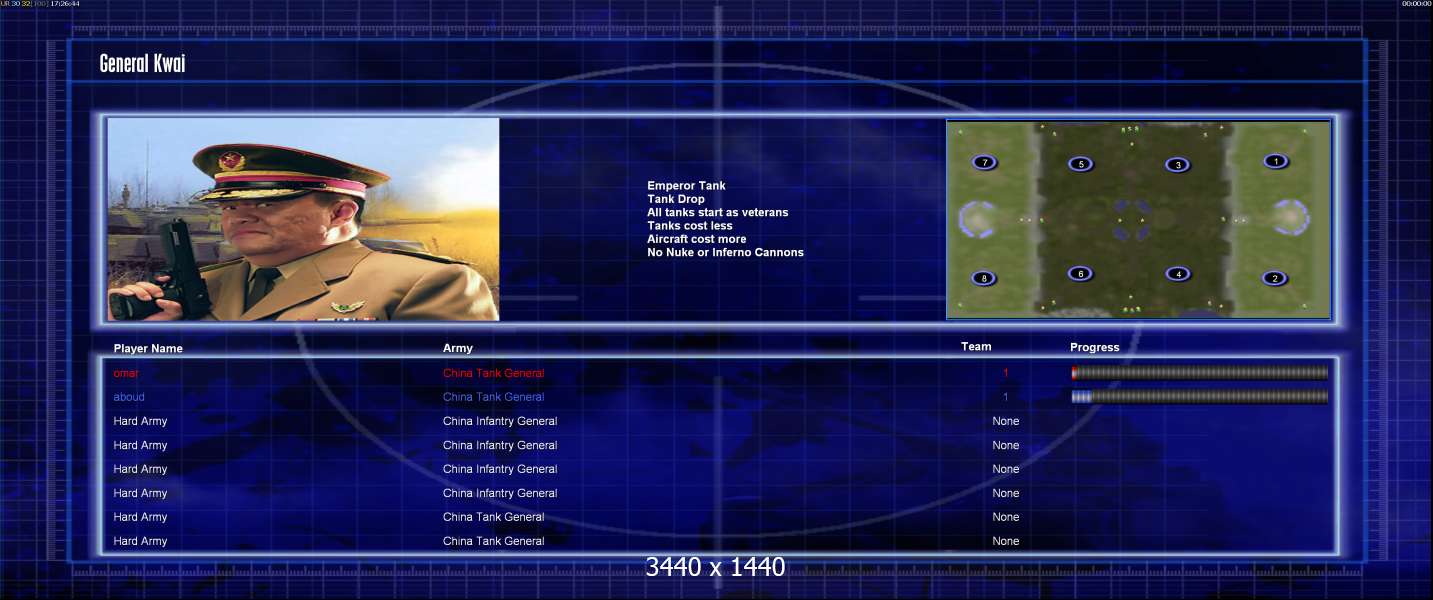Click General Kwai's portrait image

303,219
